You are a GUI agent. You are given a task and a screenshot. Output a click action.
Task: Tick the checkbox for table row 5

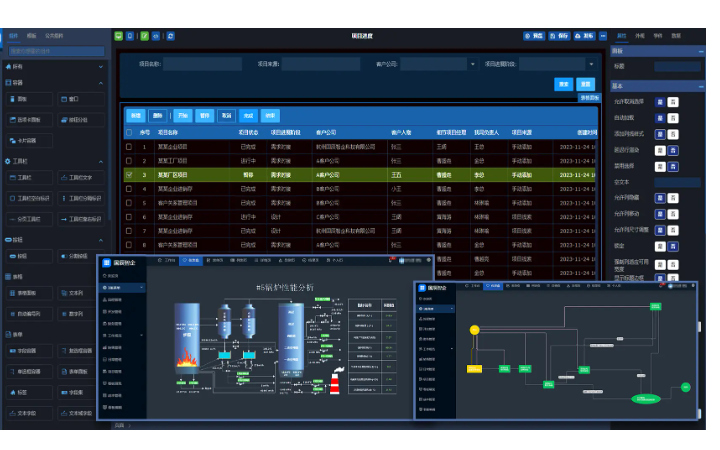pyautogui.click(x=129, y=203)
